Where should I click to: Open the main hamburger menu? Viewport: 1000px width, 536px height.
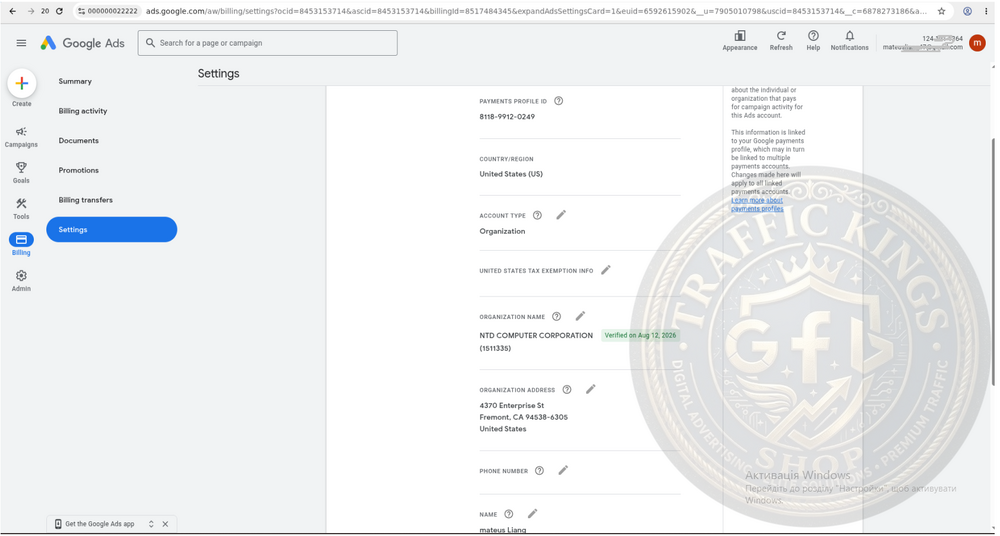point(21,43)
